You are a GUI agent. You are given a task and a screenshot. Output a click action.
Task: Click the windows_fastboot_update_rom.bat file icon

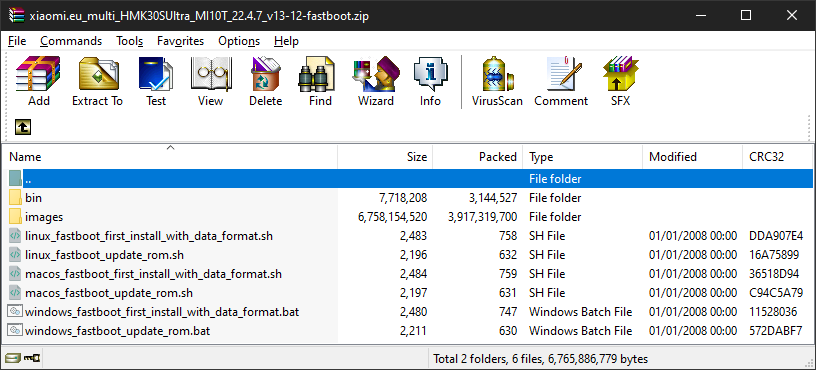click(x=16, y=330)
